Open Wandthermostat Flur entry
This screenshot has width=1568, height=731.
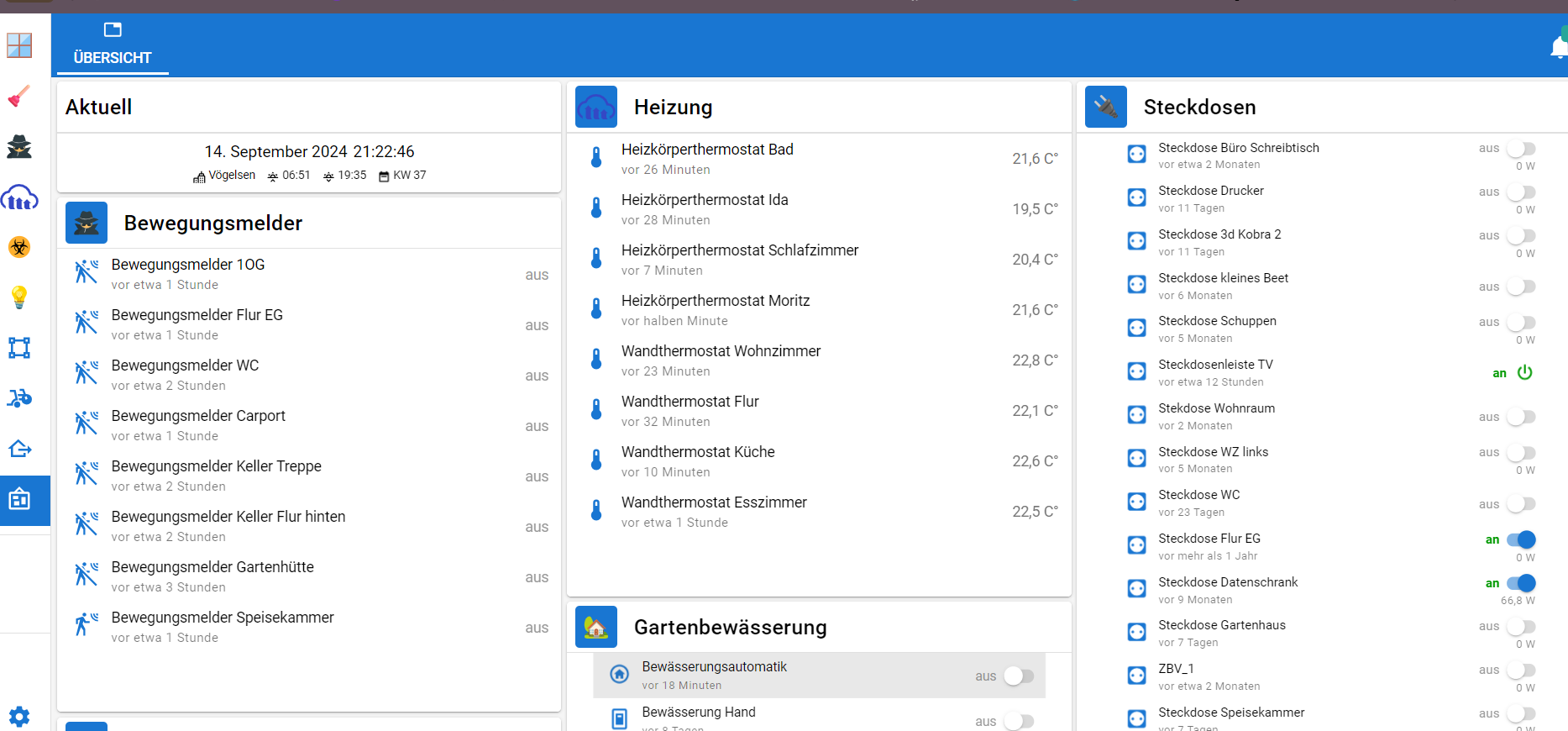pos(819,411)
